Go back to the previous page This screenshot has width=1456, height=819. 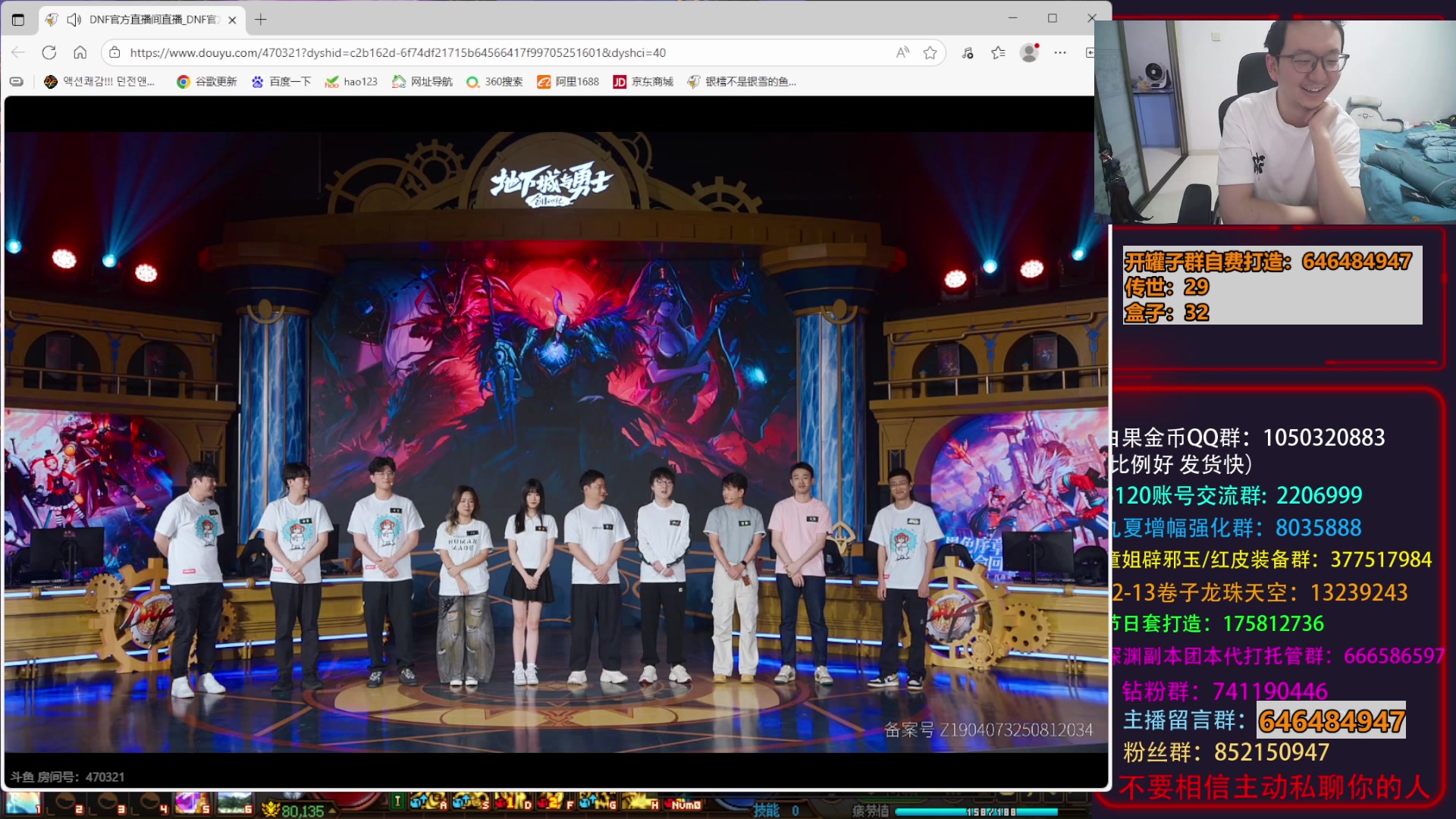pos(18,52)
